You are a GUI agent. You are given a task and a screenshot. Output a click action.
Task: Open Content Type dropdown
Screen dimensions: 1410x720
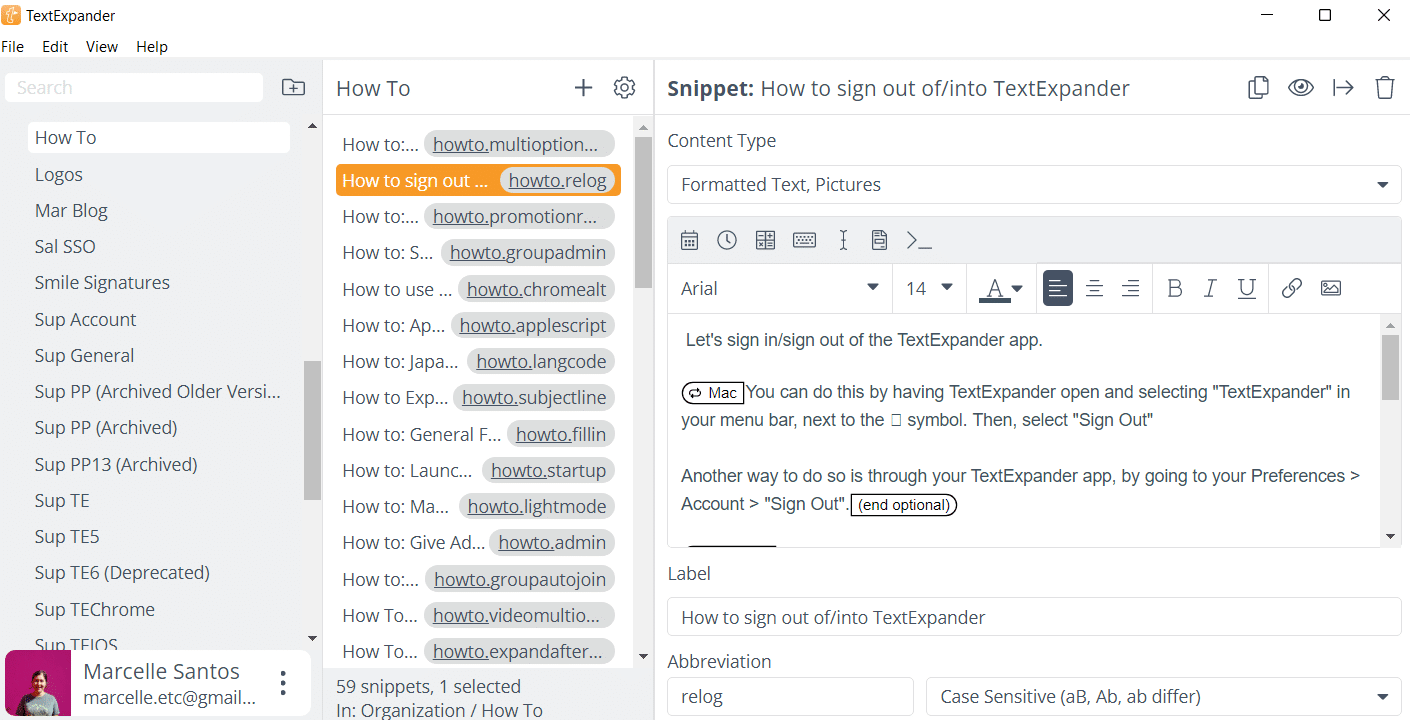[x=1034, y=184]
